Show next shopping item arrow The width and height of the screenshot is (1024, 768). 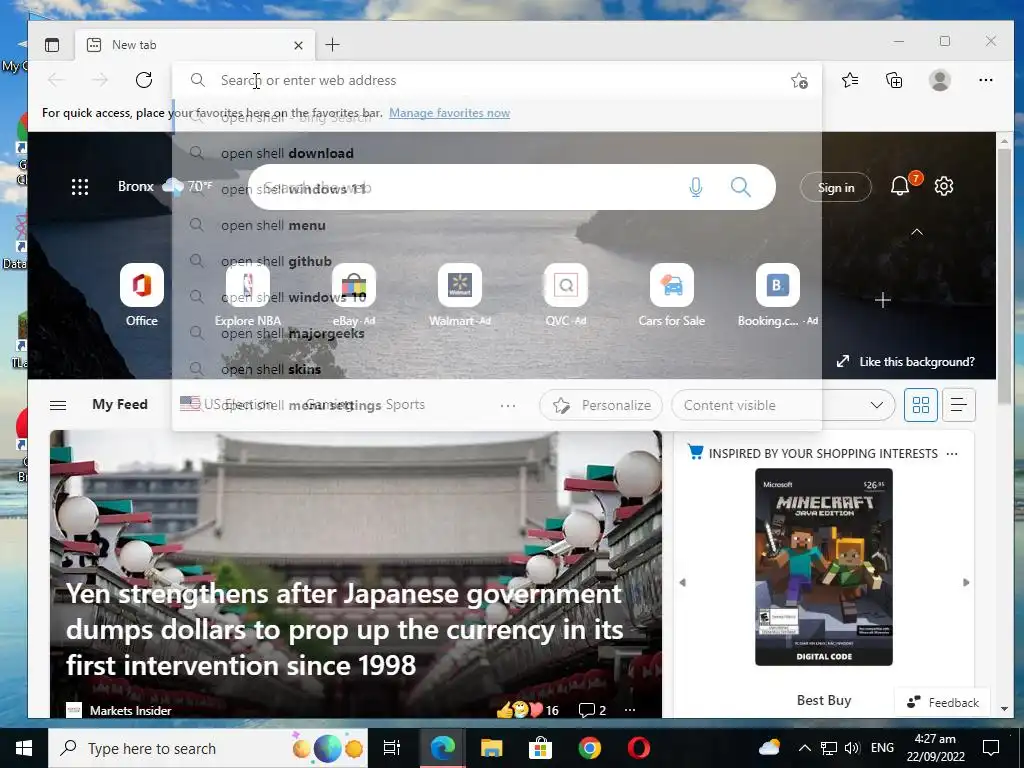click(966, 583)
